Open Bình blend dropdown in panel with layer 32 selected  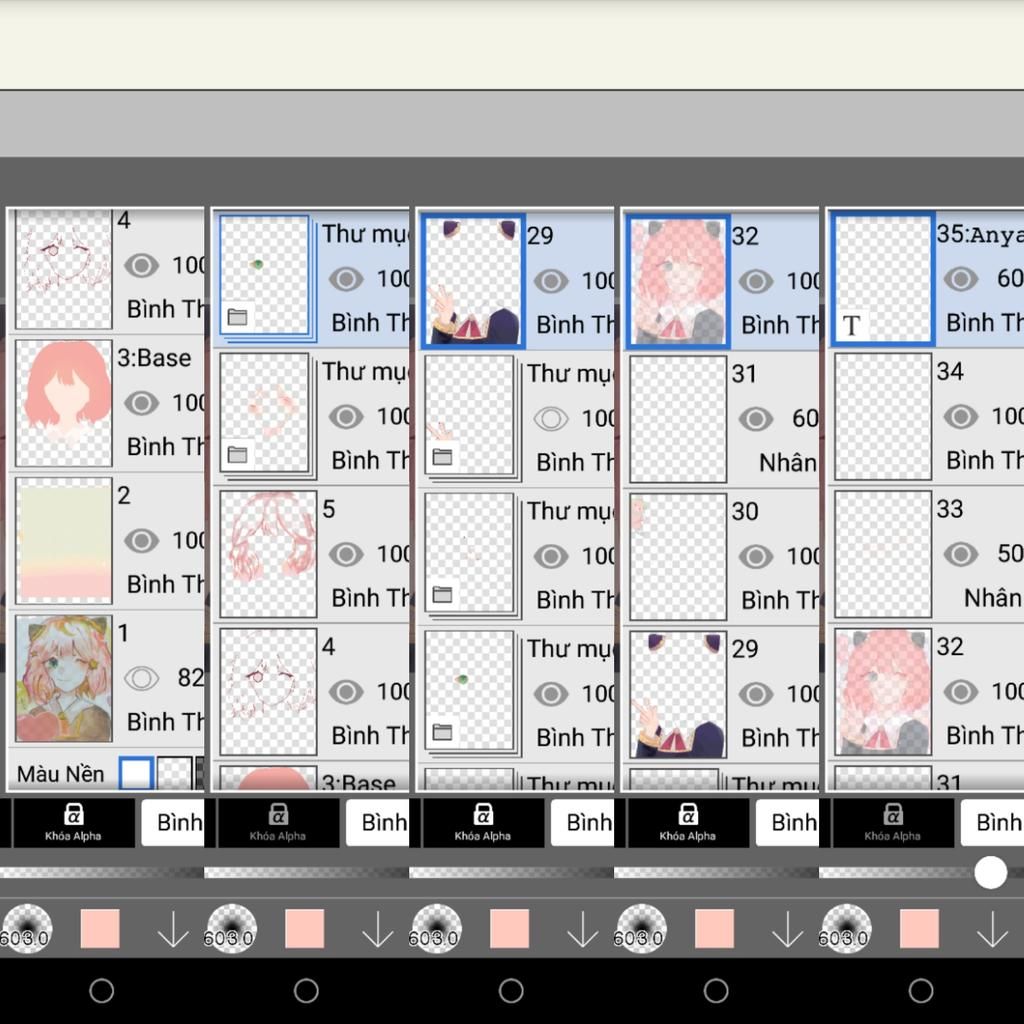(788, 823)
